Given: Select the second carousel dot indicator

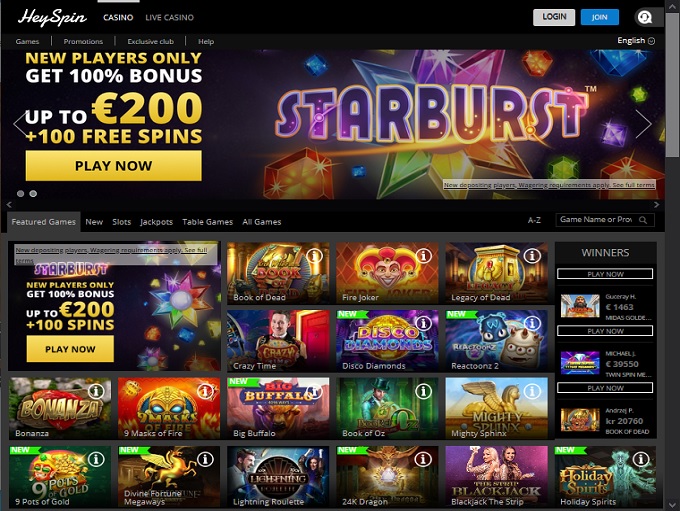Looking at the screenshot, I should tap(33, 193).
